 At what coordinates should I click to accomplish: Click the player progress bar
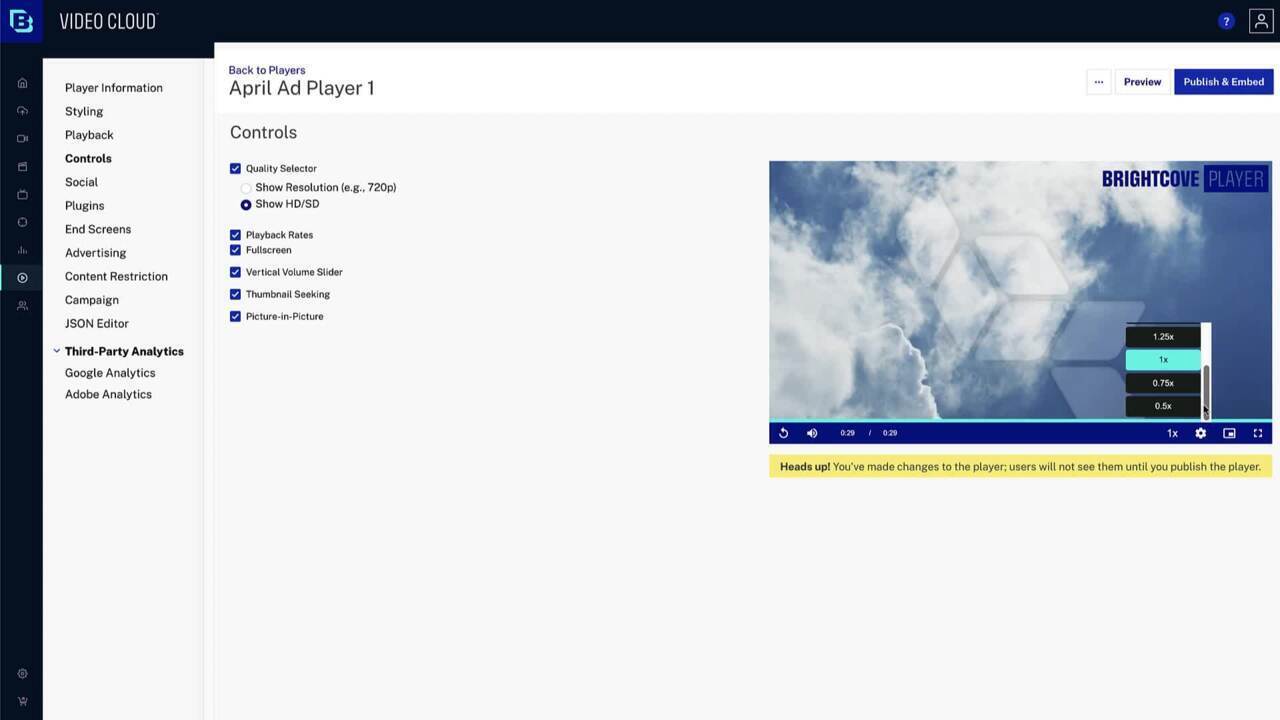click(1020, 420)
